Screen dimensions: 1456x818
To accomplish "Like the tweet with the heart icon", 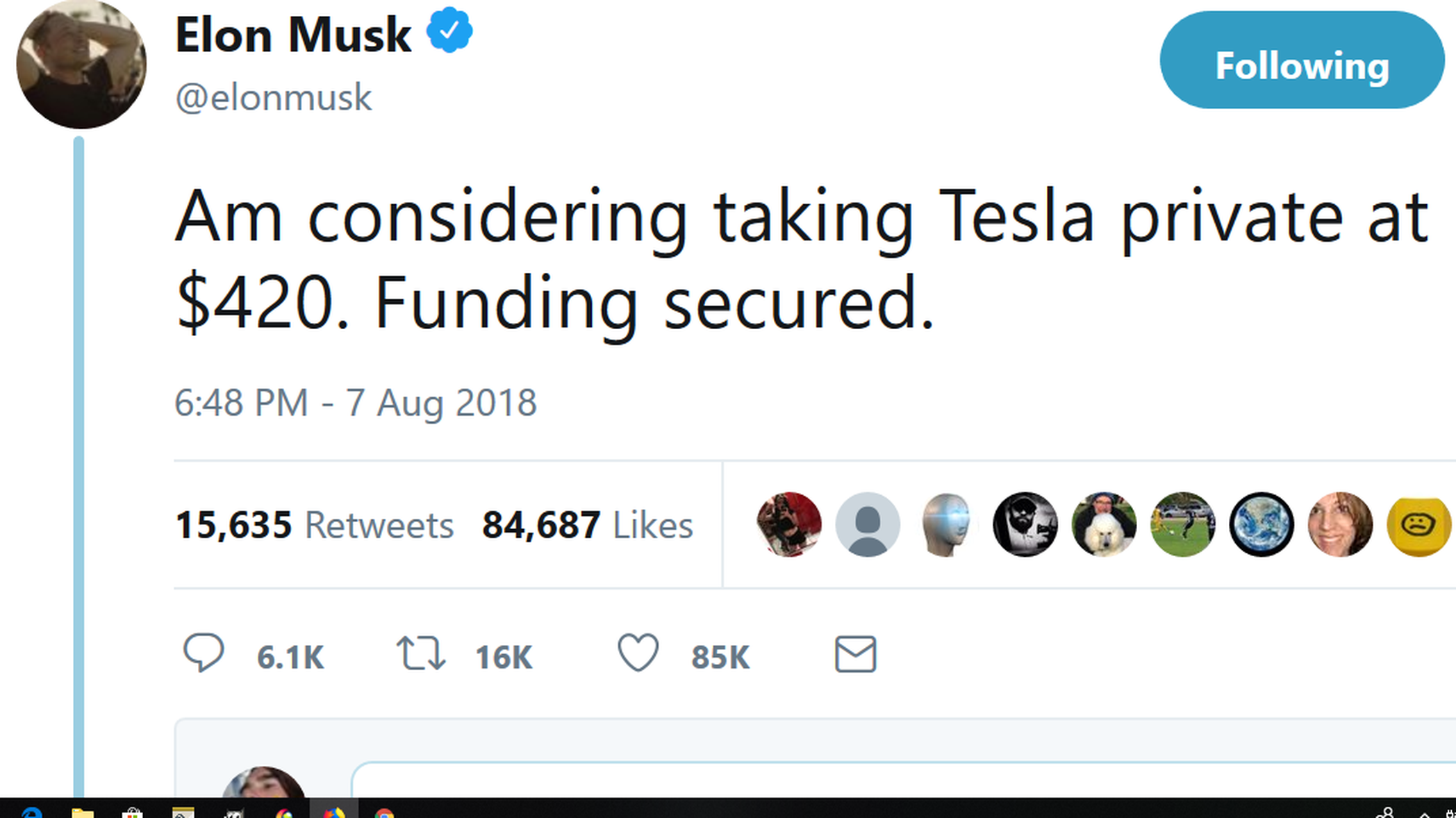I will click(638, 653).
